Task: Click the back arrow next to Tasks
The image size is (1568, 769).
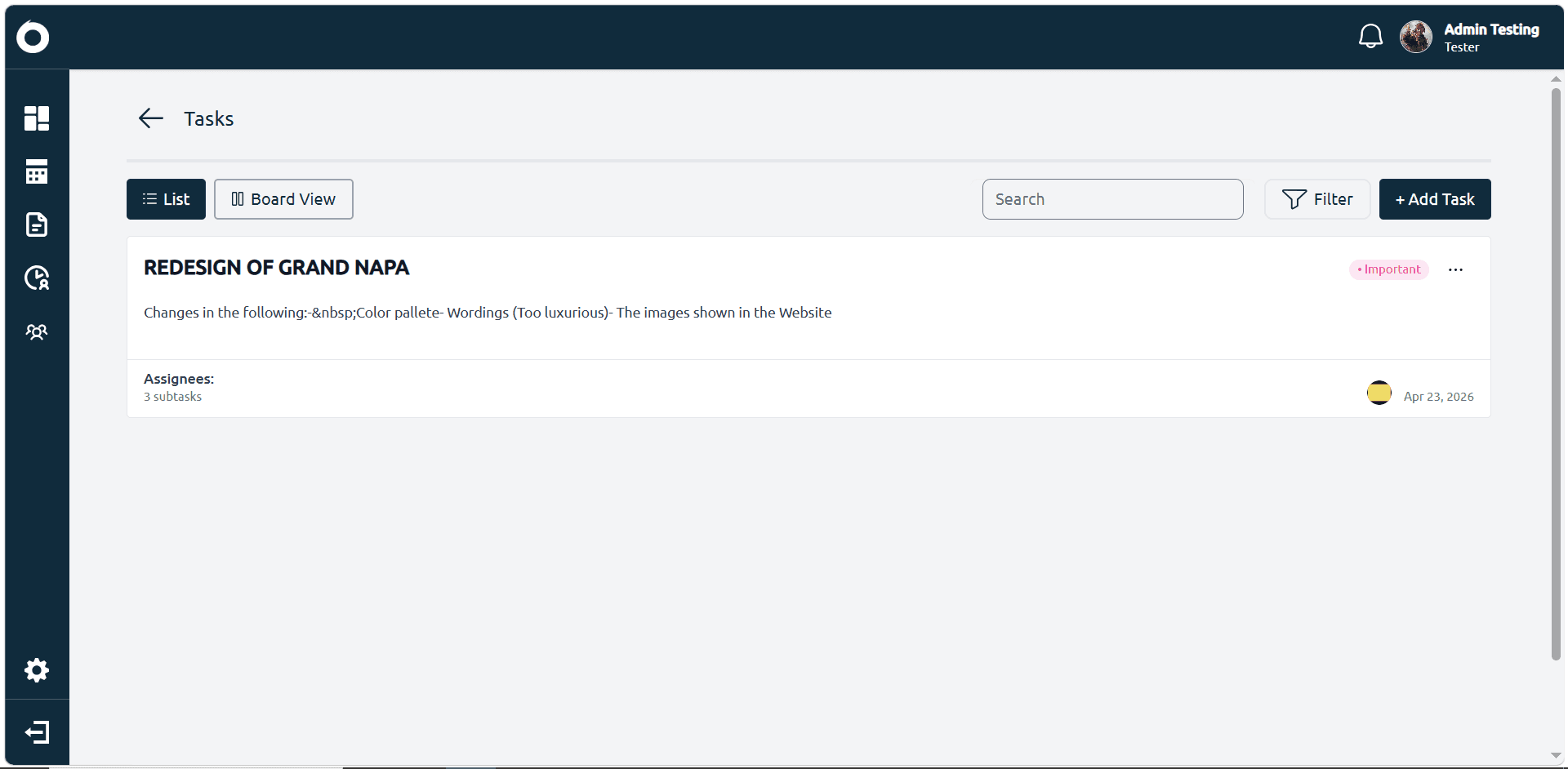Action: click(x=150, y=118)
